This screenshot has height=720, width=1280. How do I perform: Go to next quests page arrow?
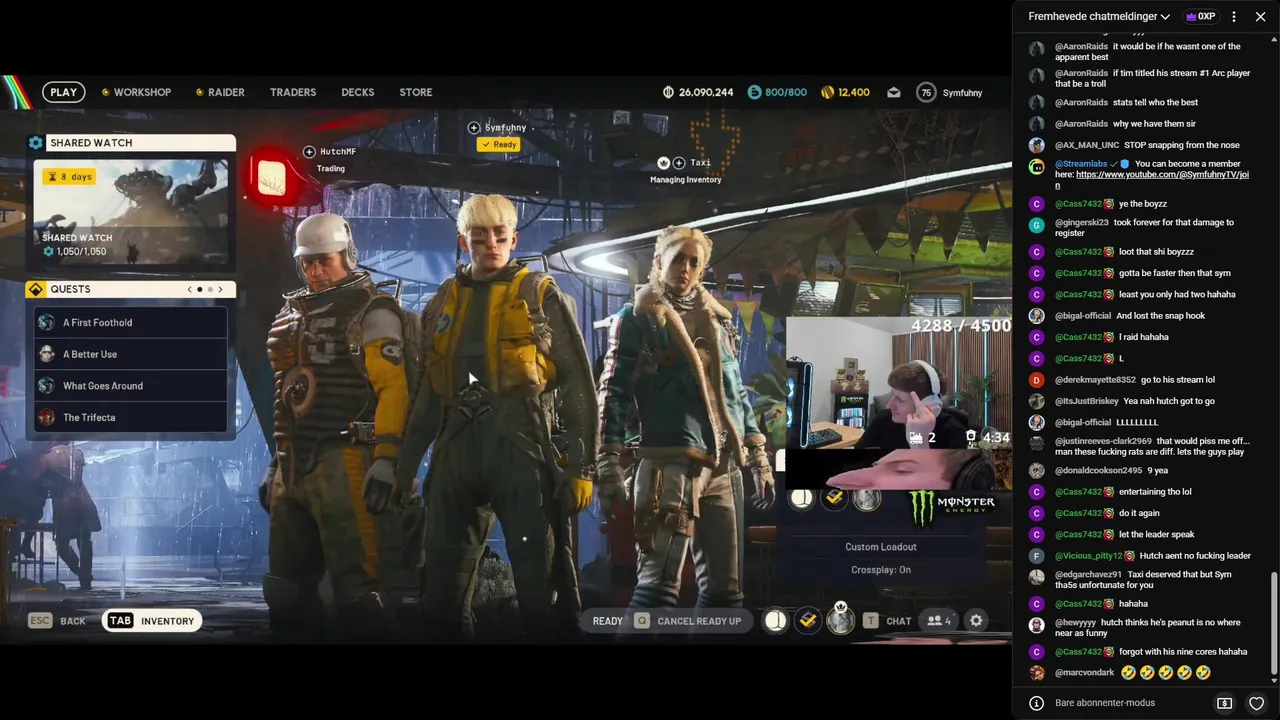(x=220, y=289)
